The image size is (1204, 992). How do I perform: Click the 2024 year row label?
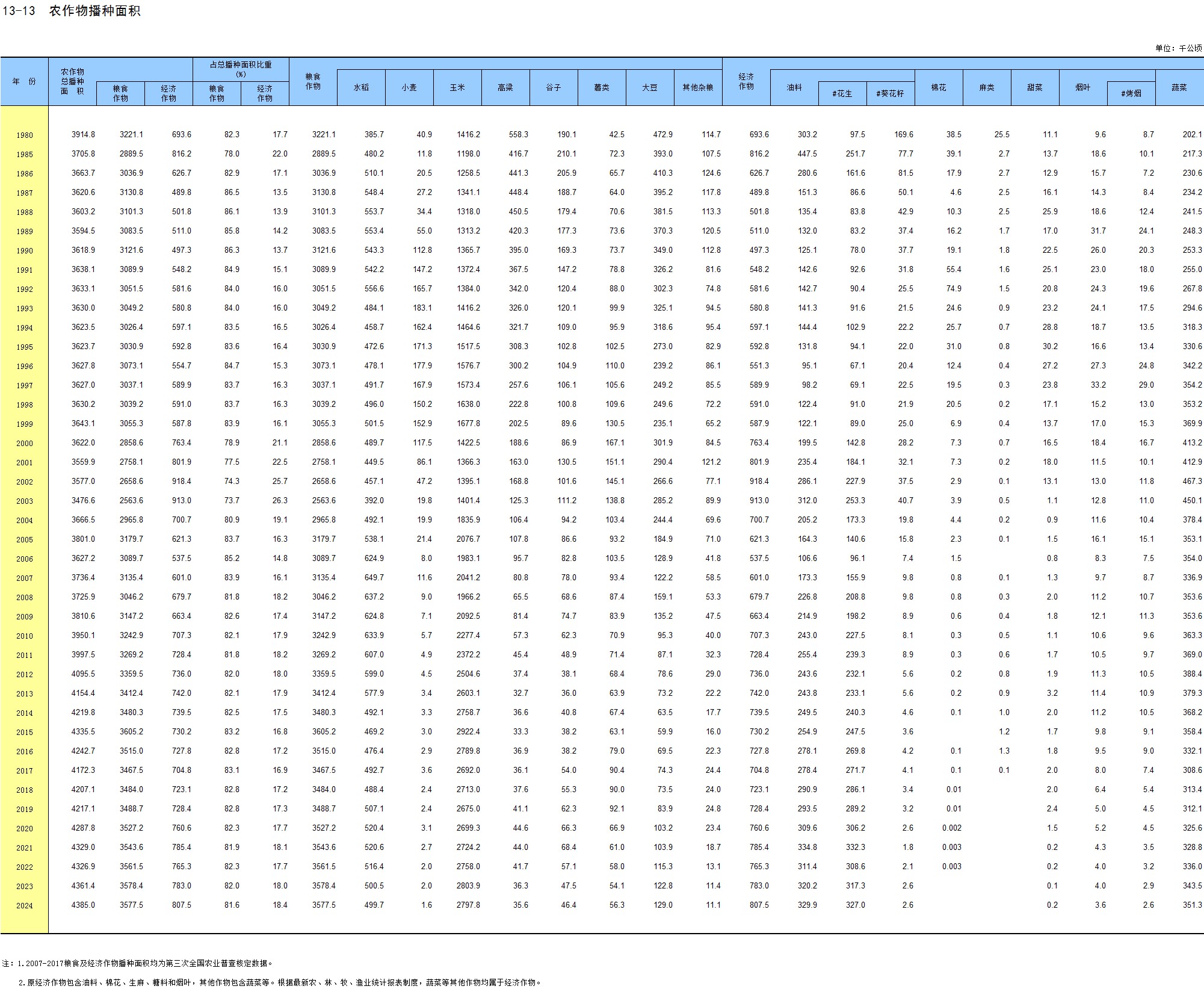coord(25,905)
